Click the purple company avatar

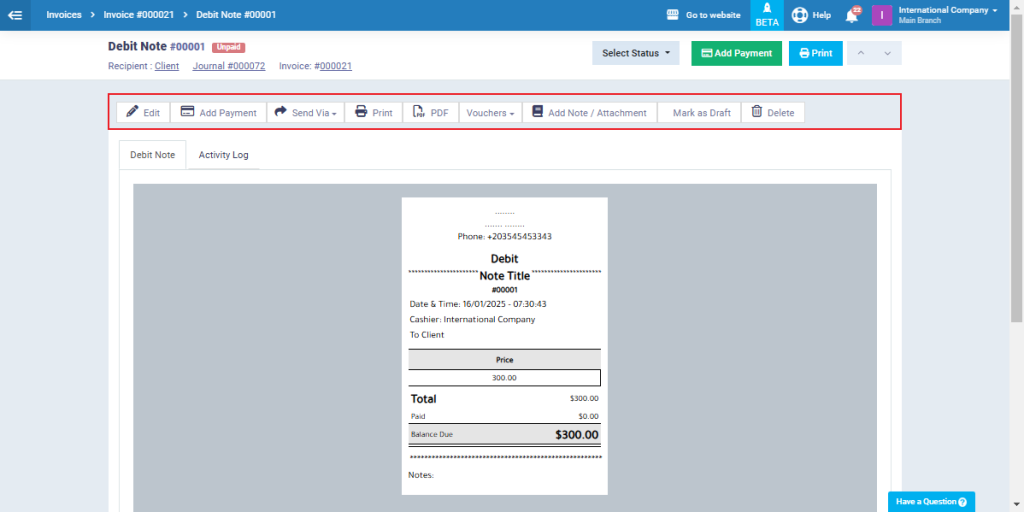pyautogui.click(x=882, y=15)
